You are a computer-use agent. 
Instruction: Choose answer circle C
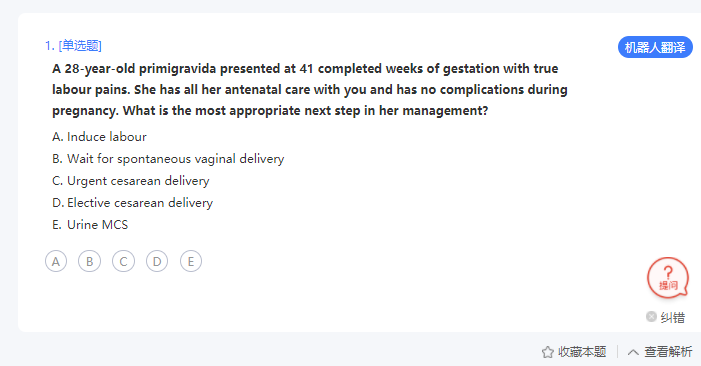[123, 261]
